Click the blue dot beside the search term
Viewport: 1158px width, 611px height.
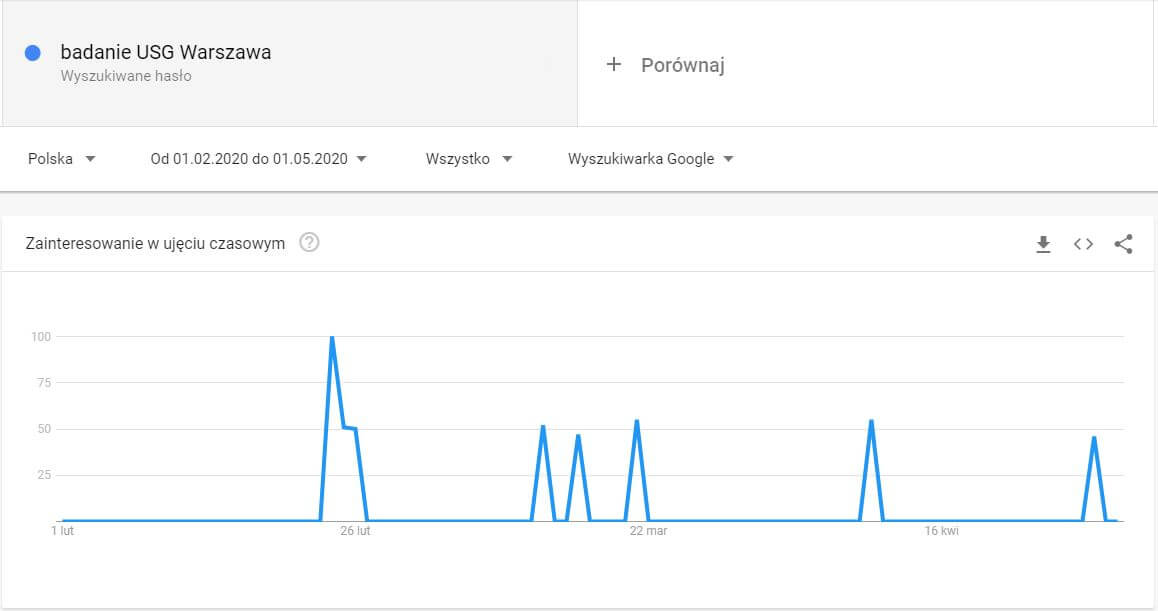pyautogui.click(x=32, y=53)
